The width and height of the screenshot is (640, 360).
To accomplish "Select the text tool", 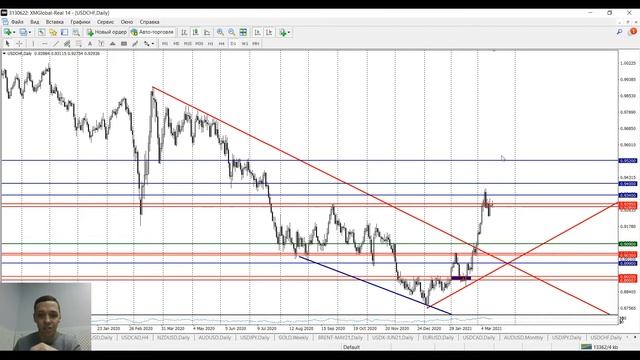I will (x=90, y=43).
